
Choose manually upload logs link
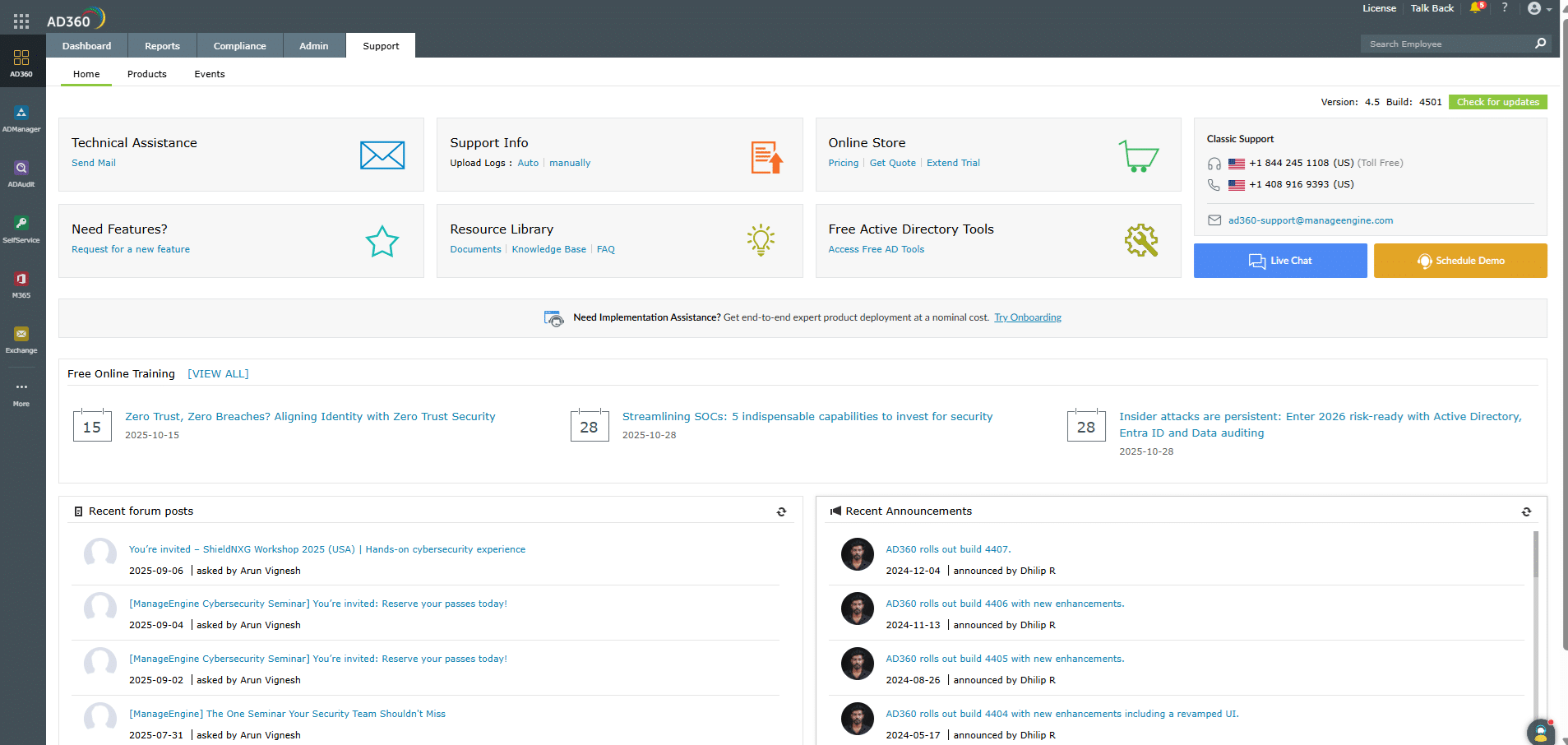coord(570,163)
